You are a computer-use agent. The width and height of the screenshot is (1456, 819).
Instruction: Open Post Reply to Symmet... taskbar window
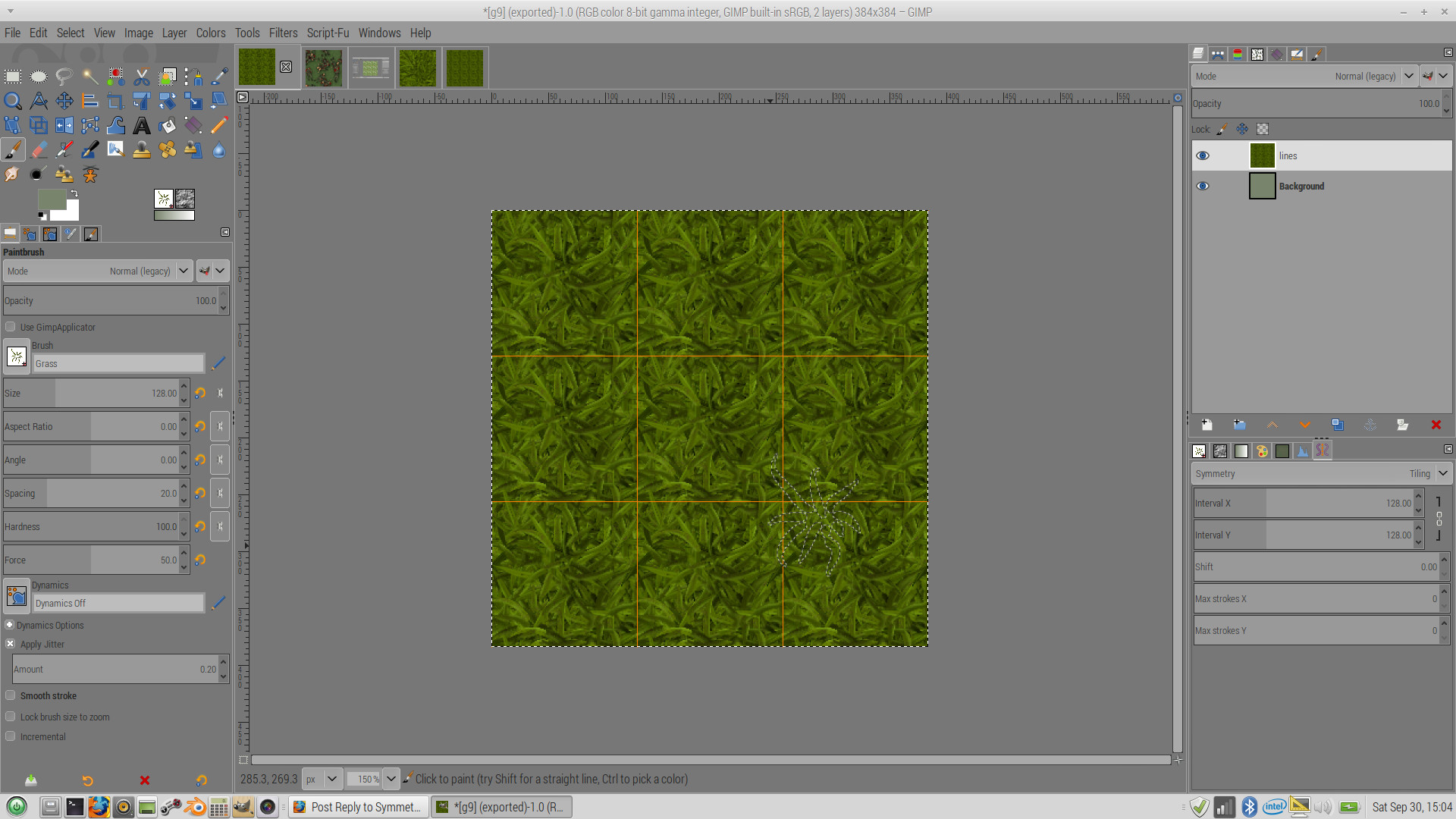click(x=358, y=807)
